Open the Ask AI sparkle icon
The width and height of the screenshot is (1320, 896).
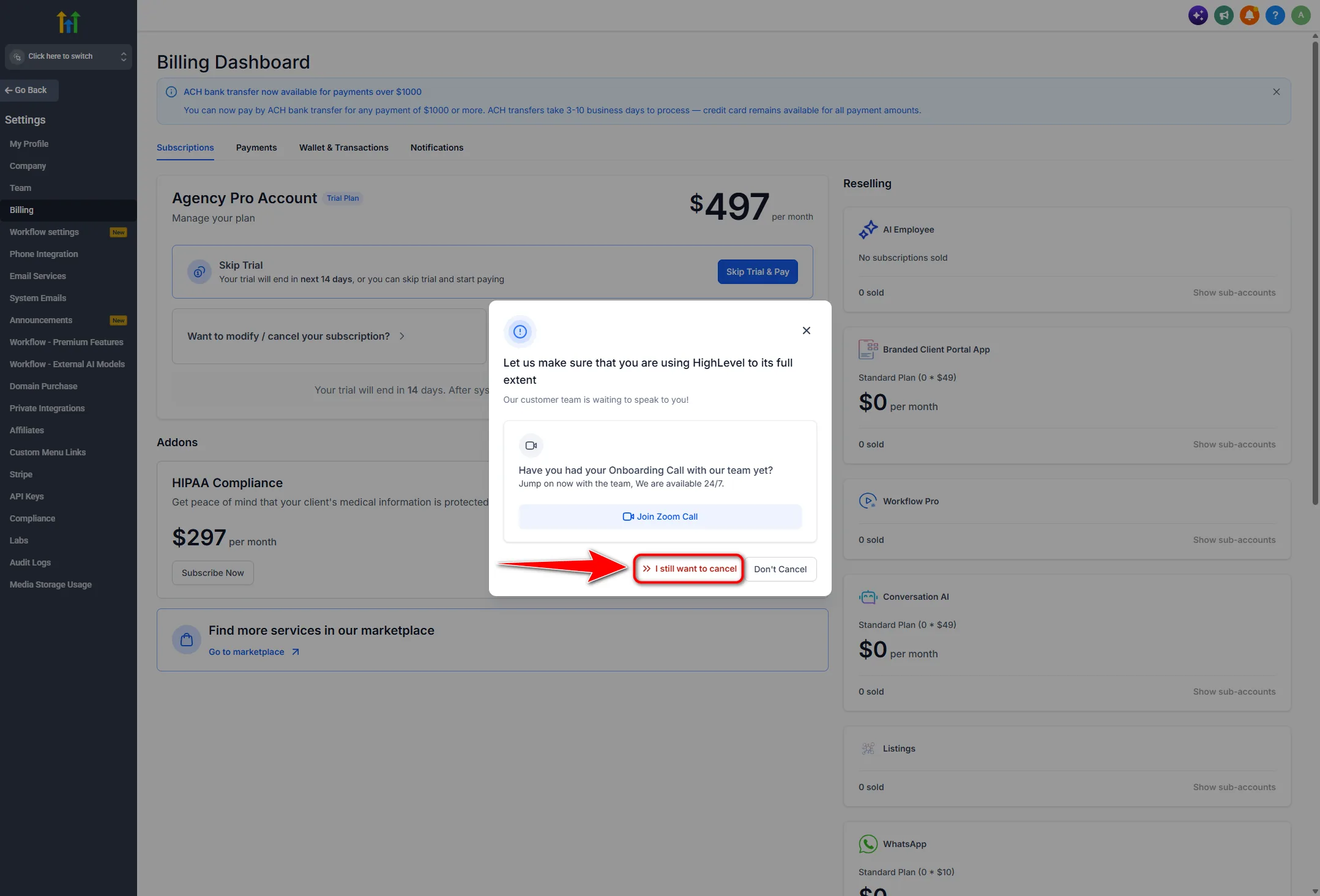(1198, 15)
